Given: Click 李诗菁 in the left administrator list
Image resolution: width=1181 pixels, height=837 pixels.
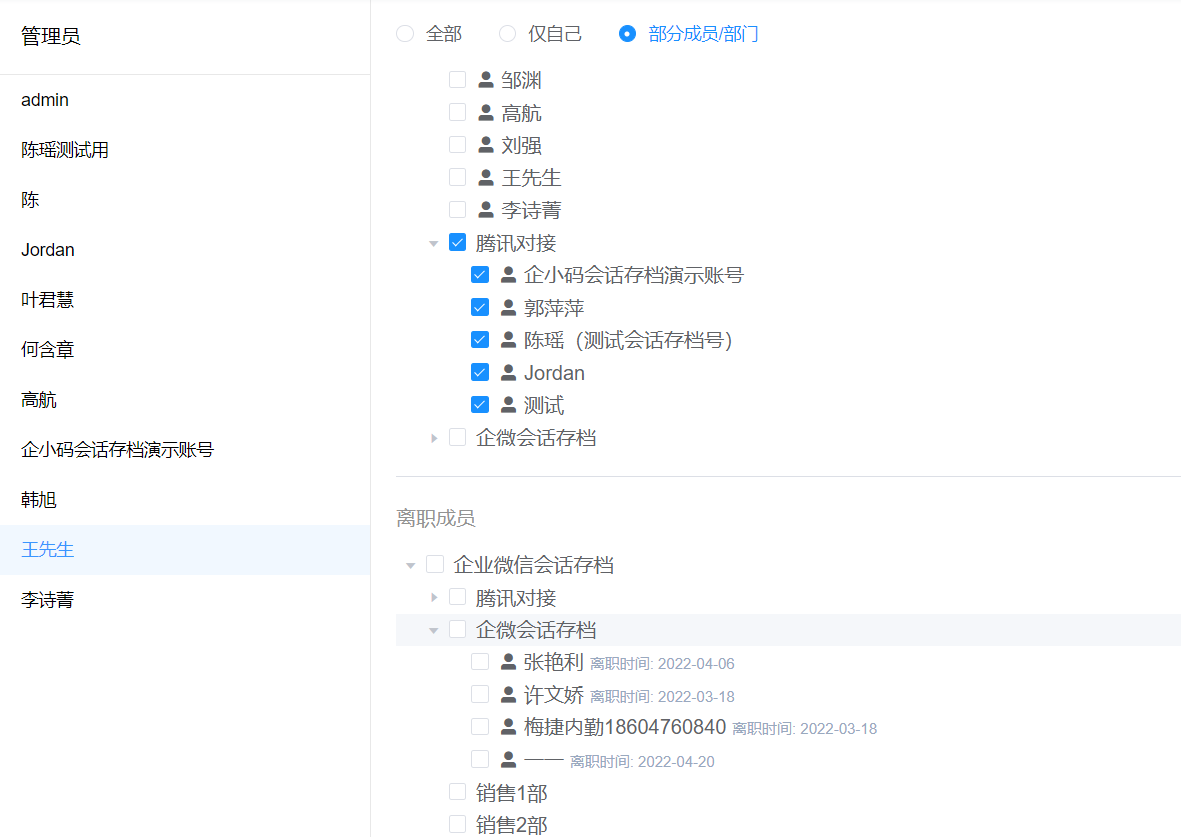Looking at the screenshot, I should (x=47, y=600).
